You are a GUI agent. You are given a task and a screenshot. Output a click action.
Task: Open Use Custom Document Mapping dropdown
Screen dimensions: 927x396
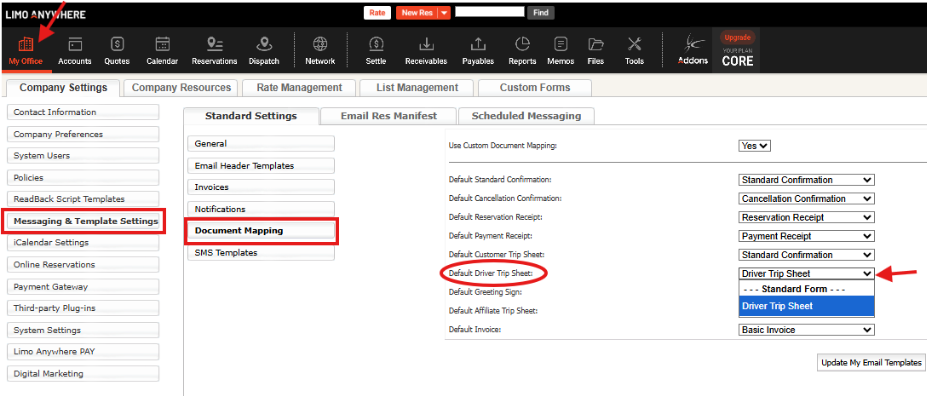754,145
